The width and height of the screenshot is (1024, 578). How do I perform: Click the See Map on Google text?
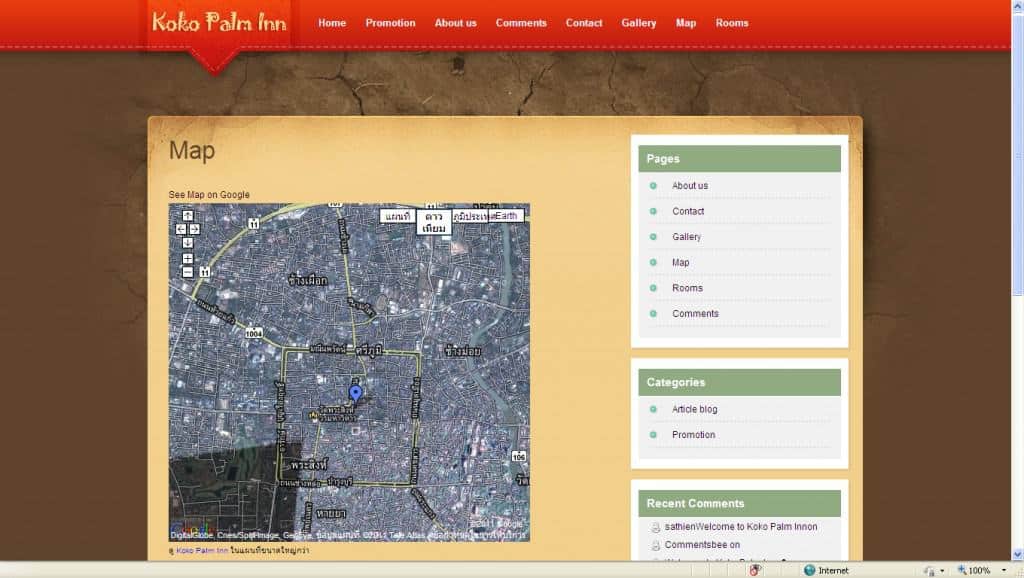[x=209, y=195]
